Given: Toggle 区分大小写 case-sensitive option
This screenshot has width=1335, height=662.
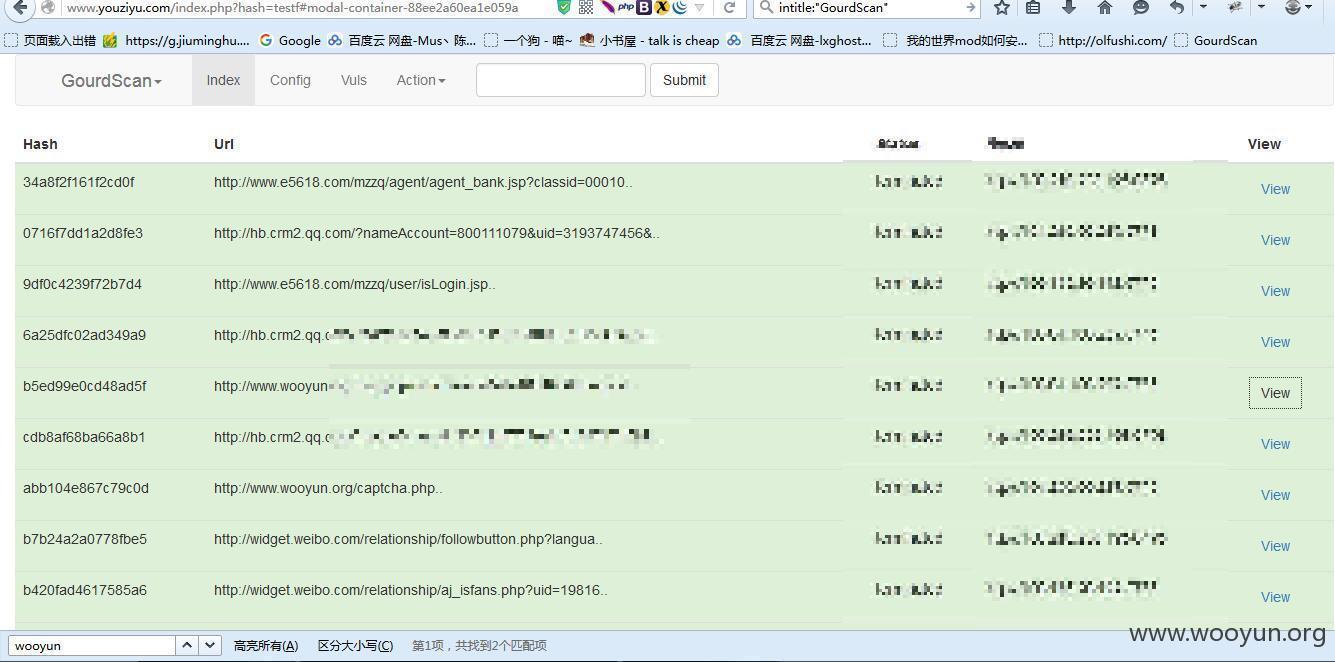Looking at the screenshot, I should (355, 645).
